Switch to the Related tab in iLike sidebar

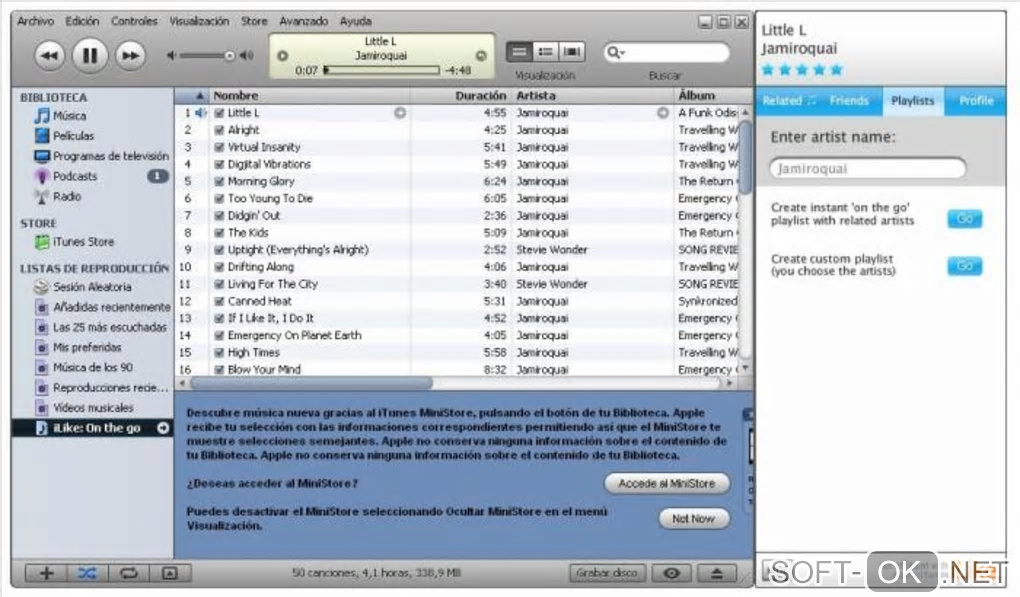(787, 101)
